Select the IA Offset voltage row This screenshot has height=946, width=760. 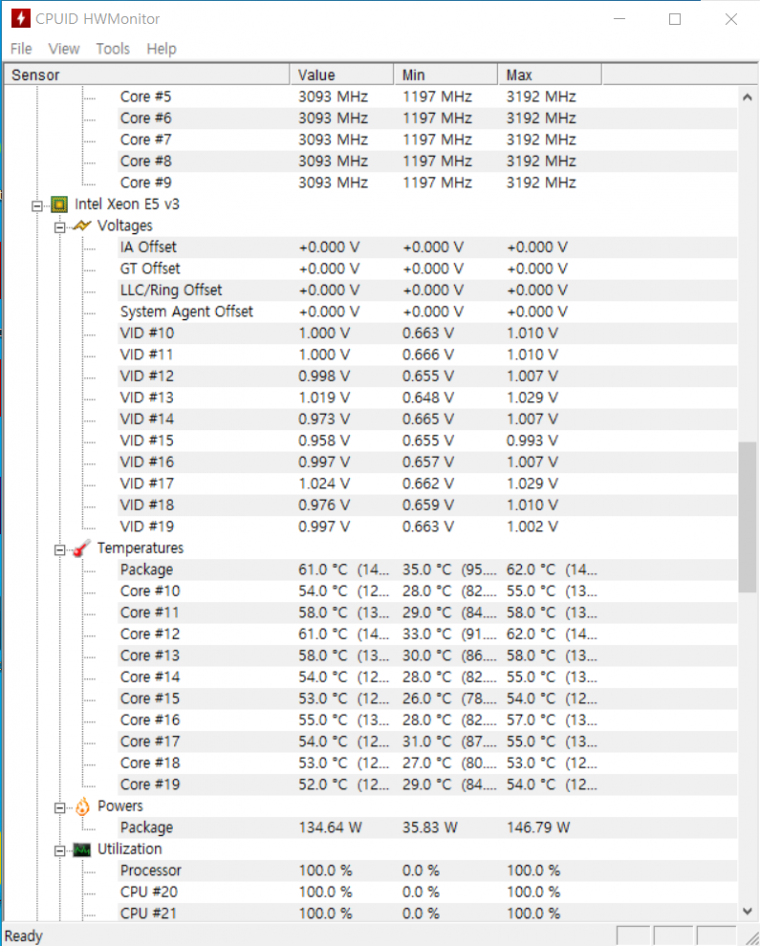click(x=427, y=247)
